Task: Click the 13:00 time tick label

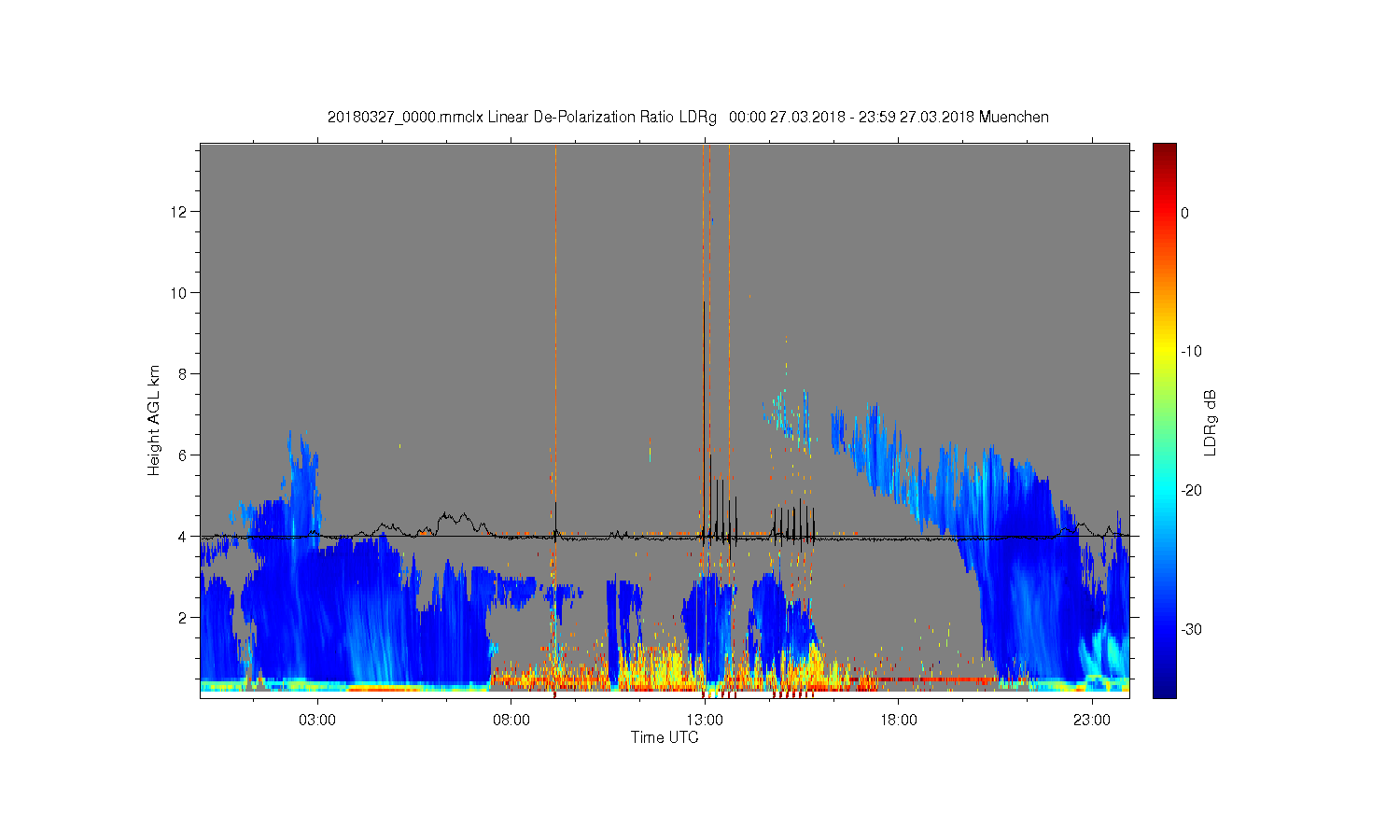Action: [705, 721]
